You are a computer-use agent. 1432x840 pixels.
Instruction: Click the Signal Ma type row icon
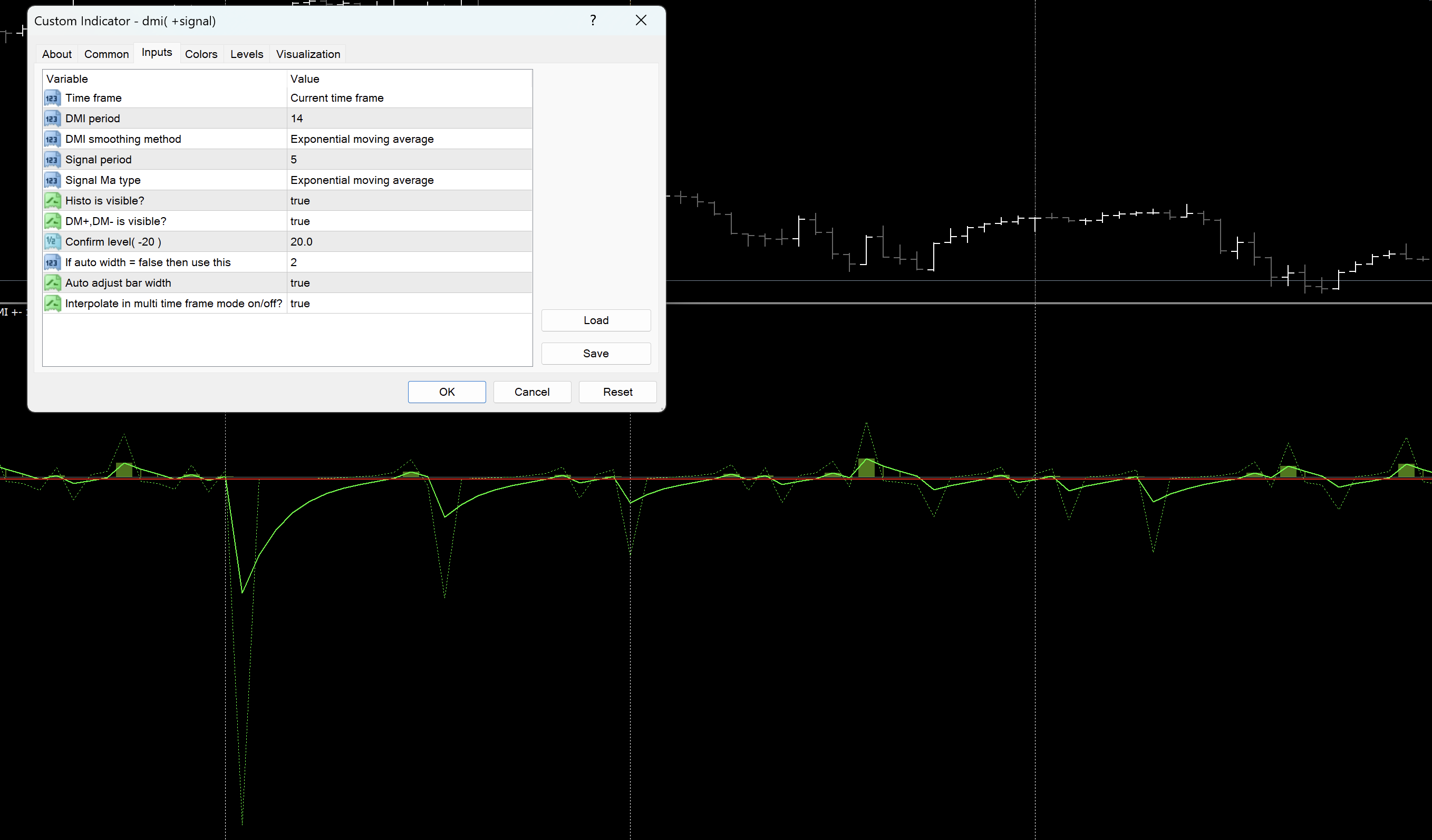(52, 180)
